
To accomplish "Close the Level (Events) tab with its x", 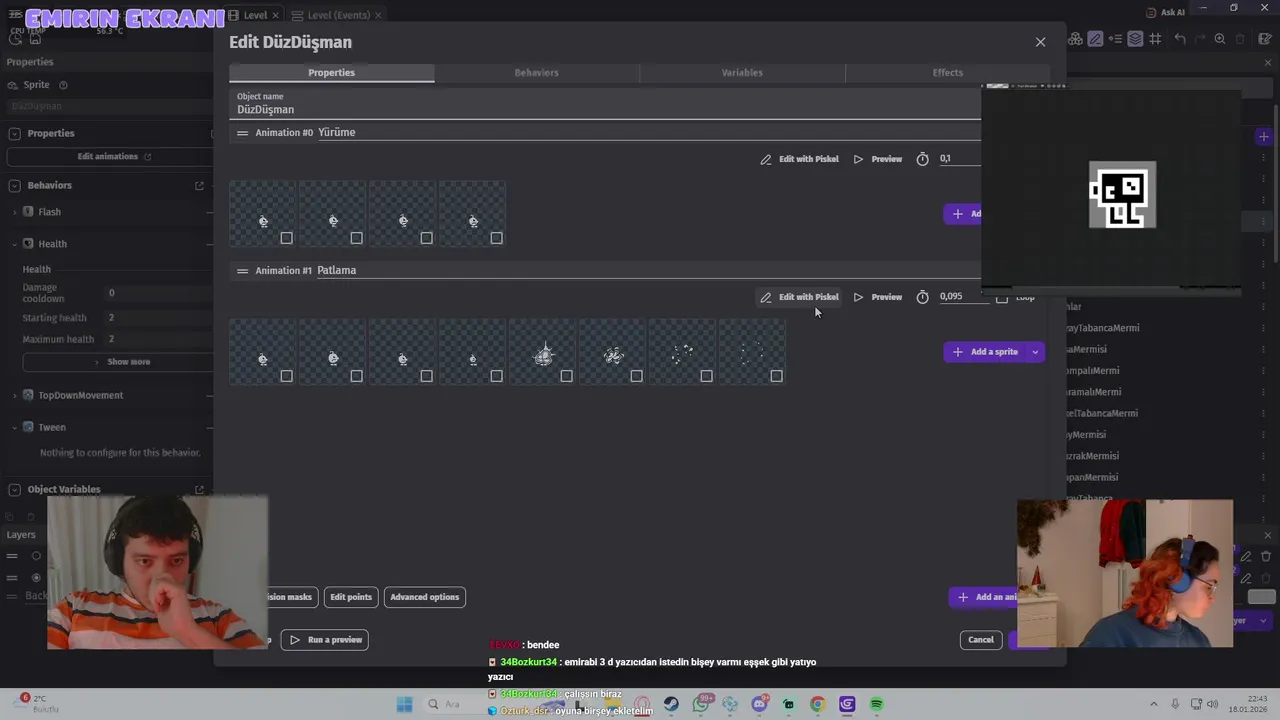I will pos(379,16).
